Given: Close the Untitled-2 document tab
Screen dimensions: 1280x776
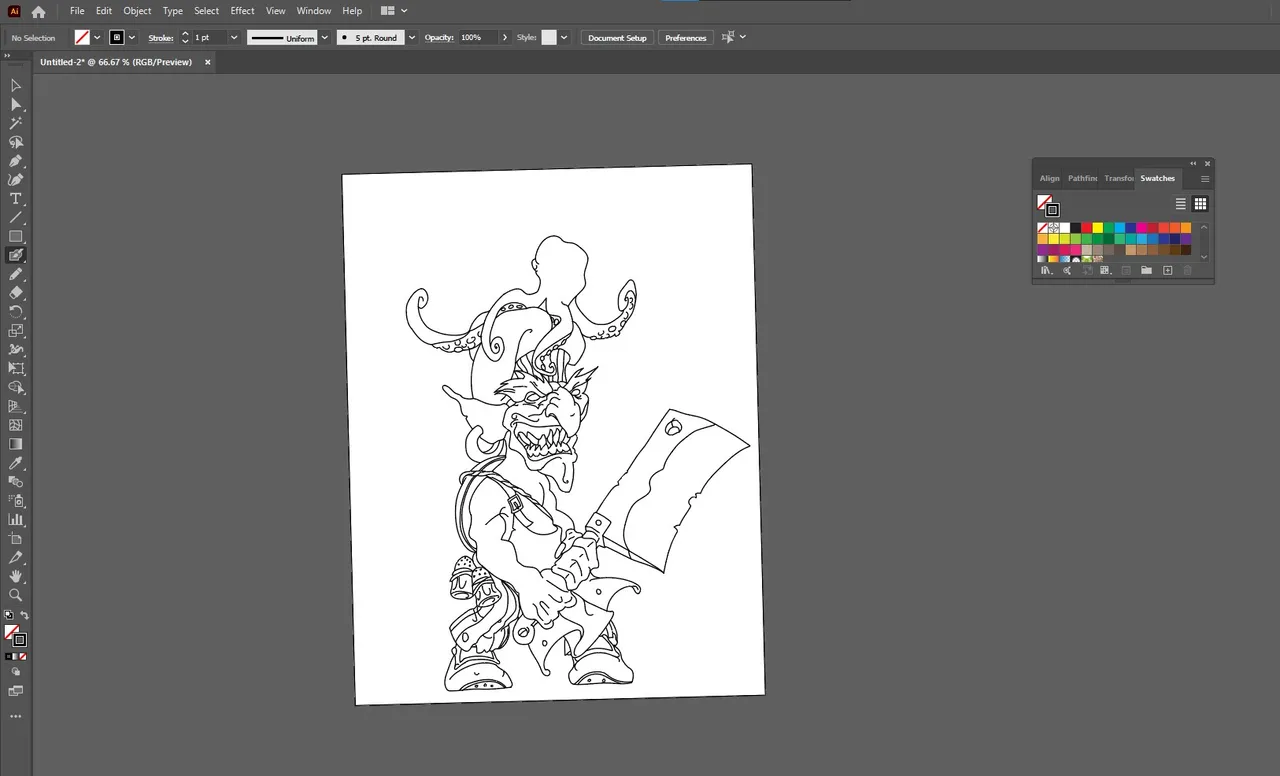Looking at the screenshot, I should [x=208, y=62].
